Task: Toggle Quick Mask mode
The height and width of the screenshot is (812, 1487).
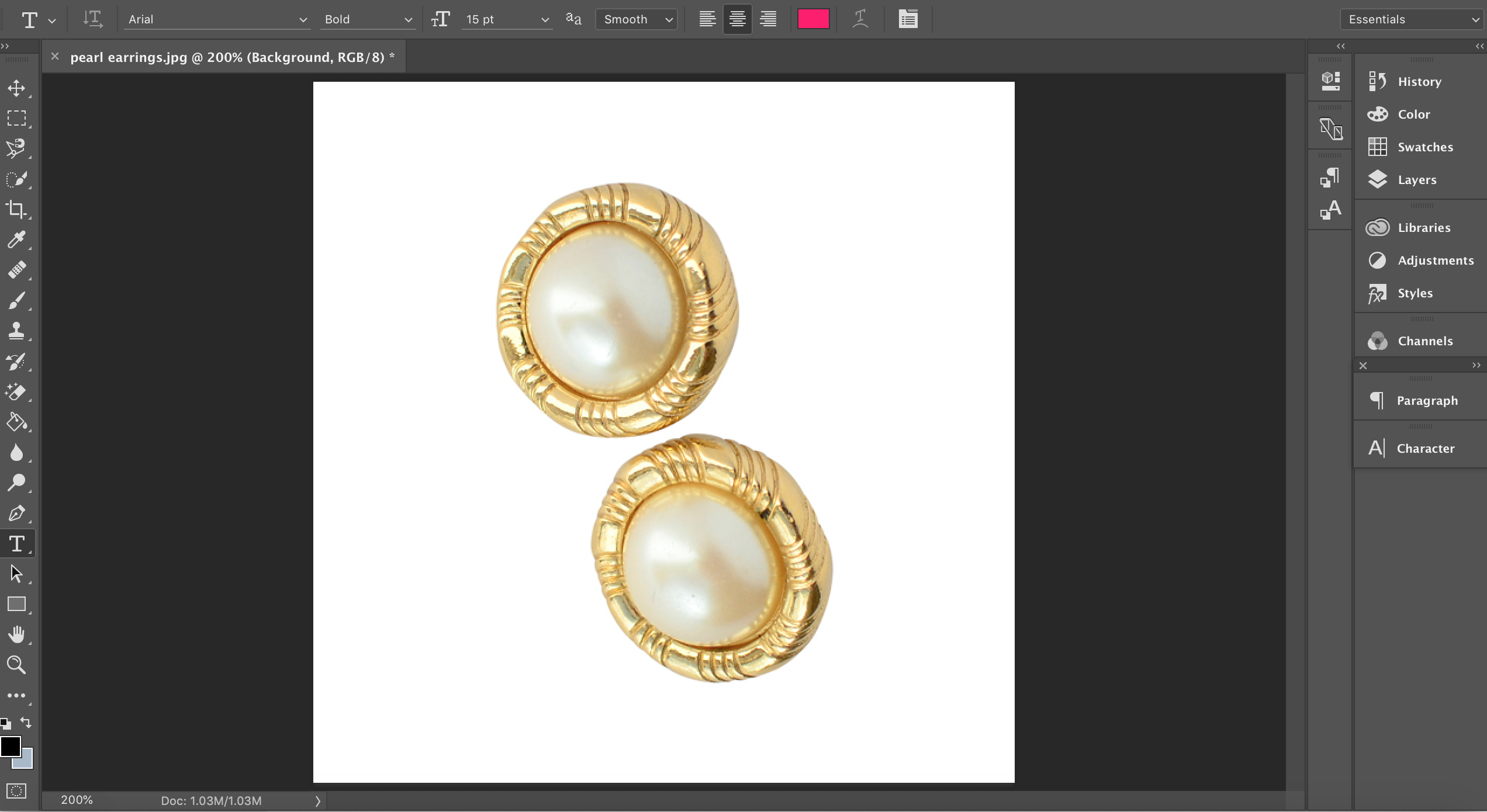Action: (x=16, y=791)
